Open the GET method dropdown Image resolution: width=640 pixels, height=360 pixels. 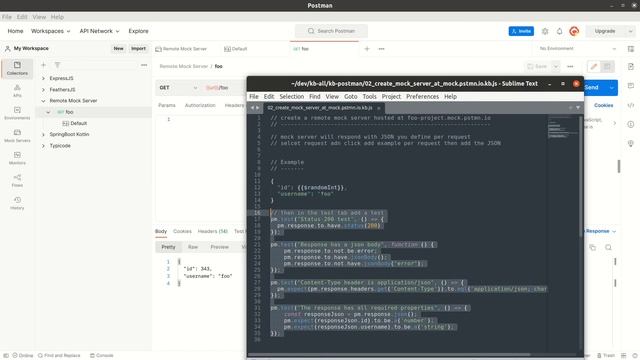178,88
